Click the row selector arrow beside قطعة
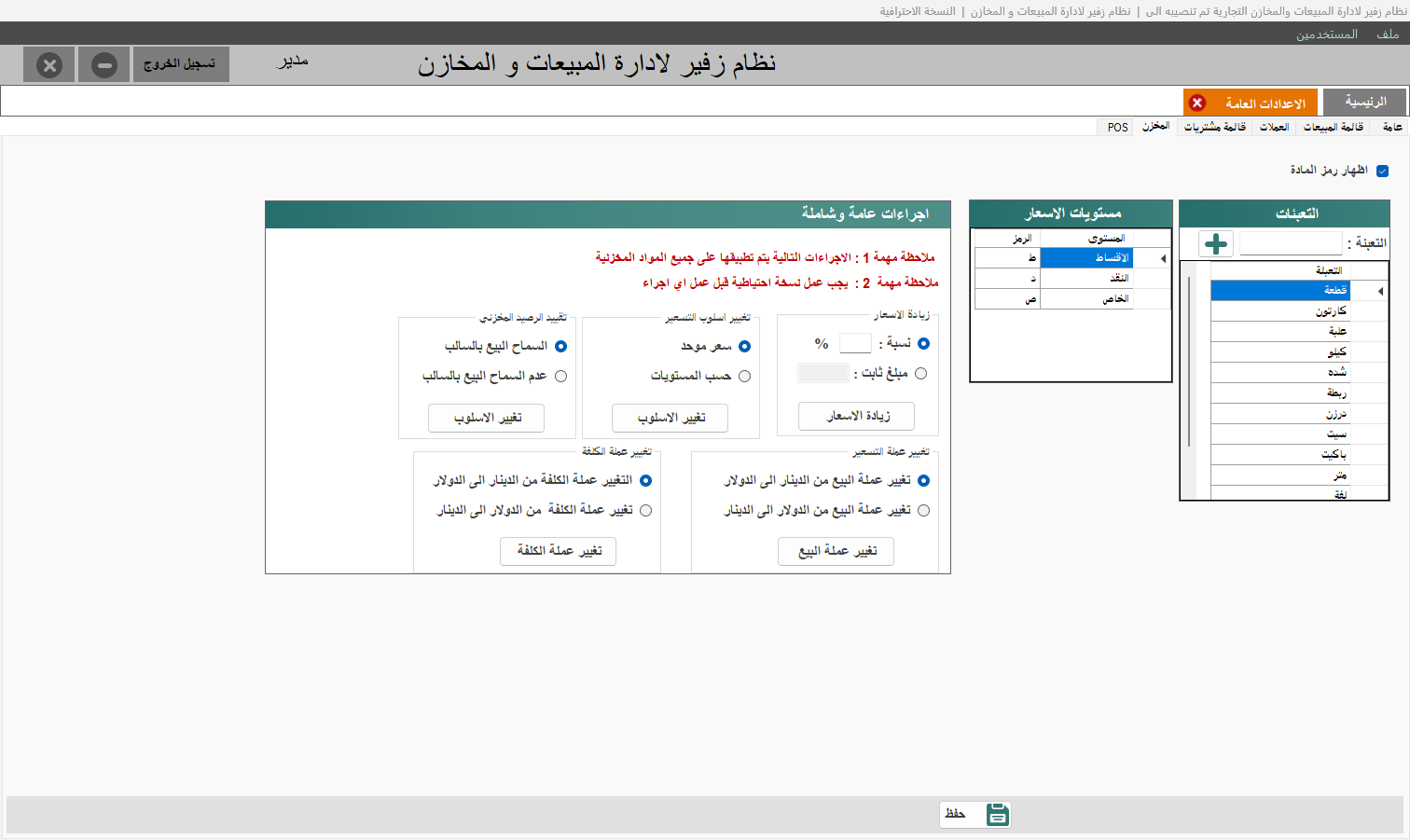Image resolution: width=1410 pixels, height=840 pixels. pos(1381,291)
